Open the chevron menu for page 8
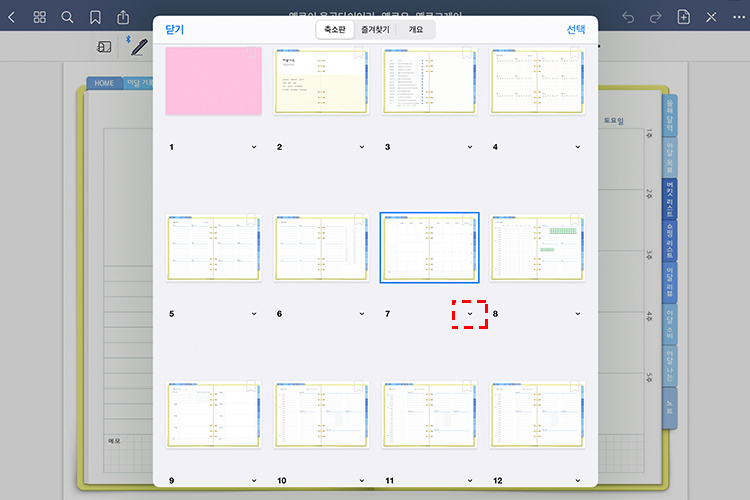Viewport: 750px width, 500px height. 578,314
